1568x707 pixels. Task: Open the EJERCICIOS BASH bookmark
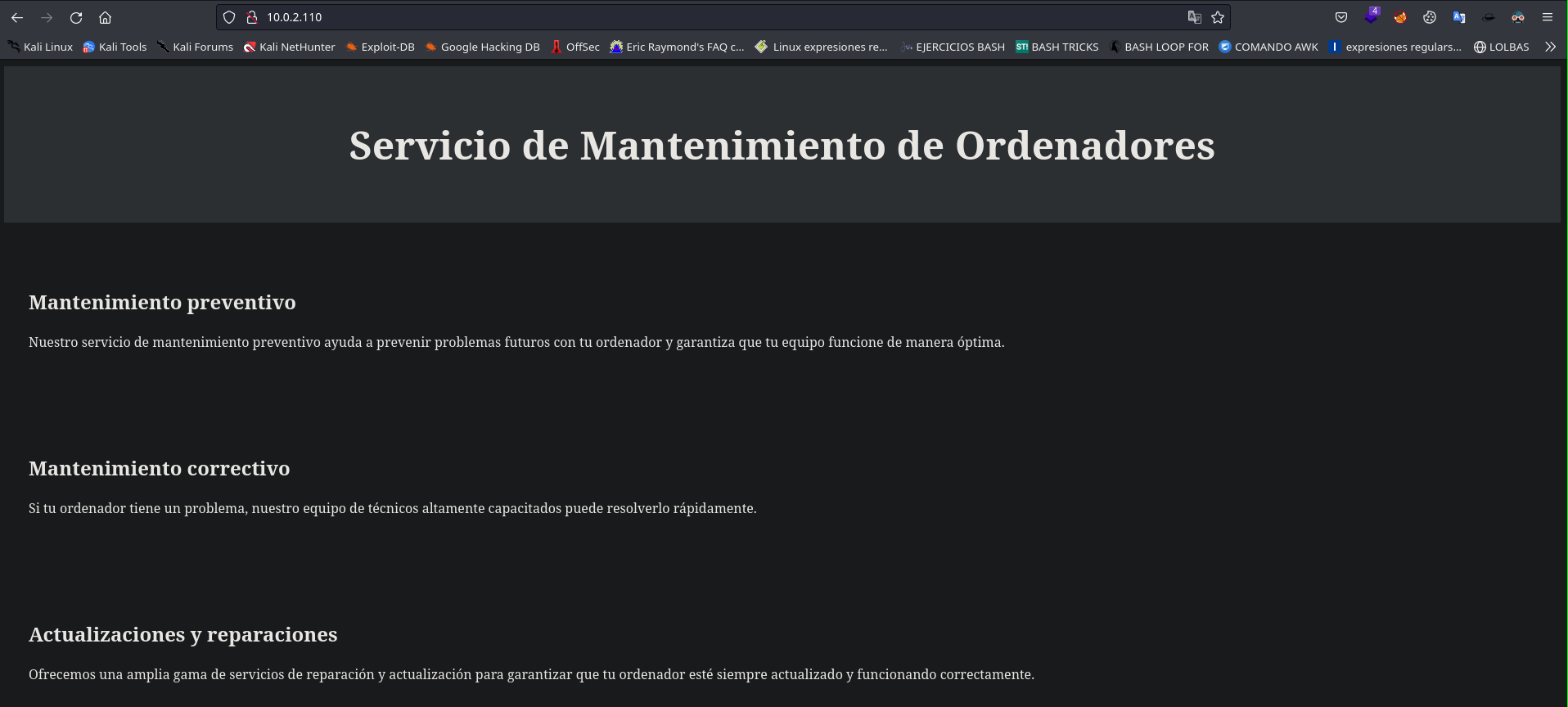(x=953, y=47)
